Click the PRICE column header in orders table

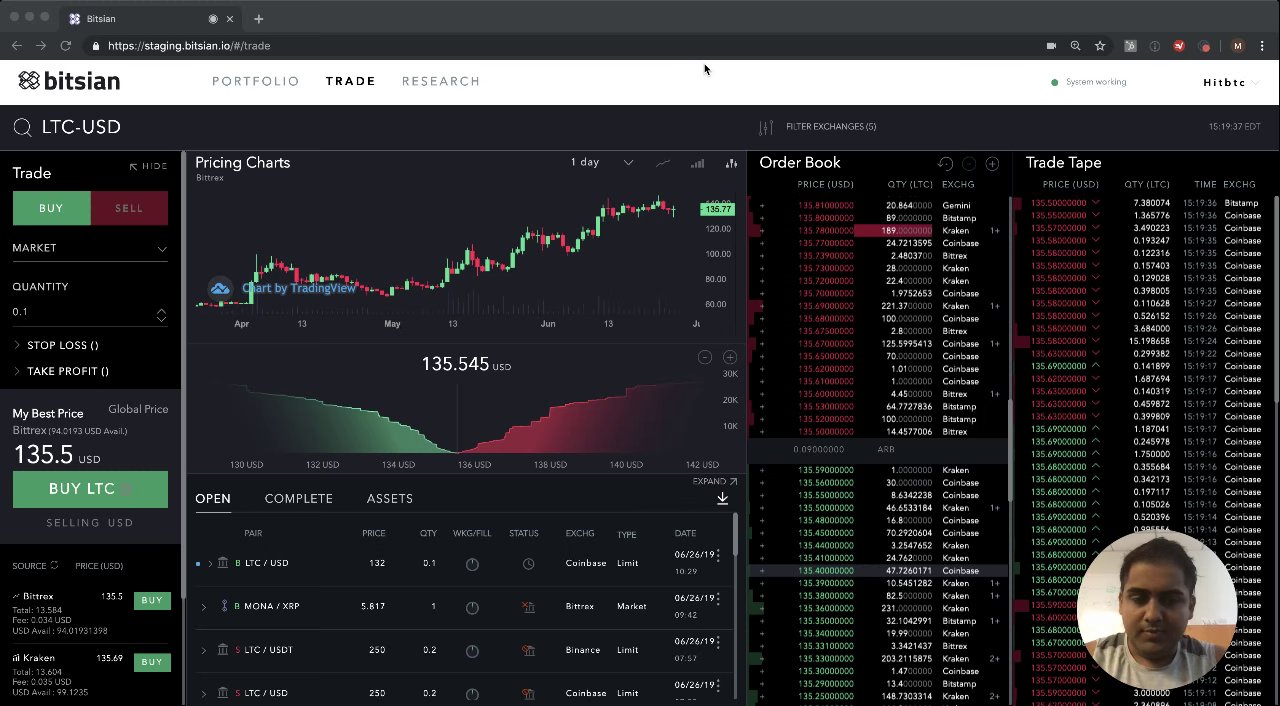click(374, 533)
